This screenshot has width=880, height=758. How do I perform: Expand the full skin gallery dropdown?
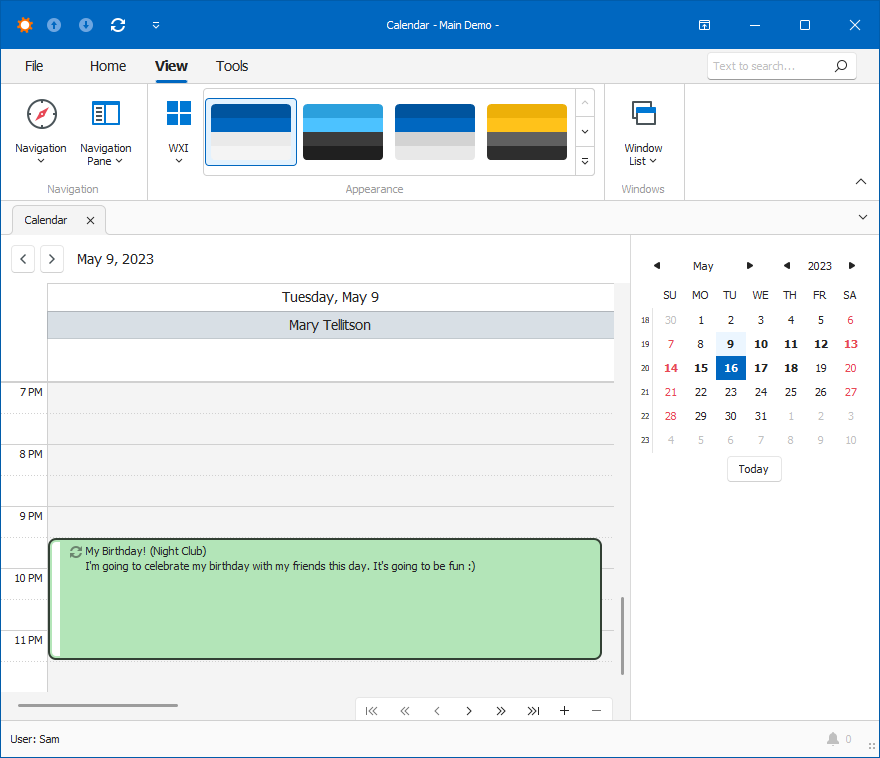pos(585,161)
